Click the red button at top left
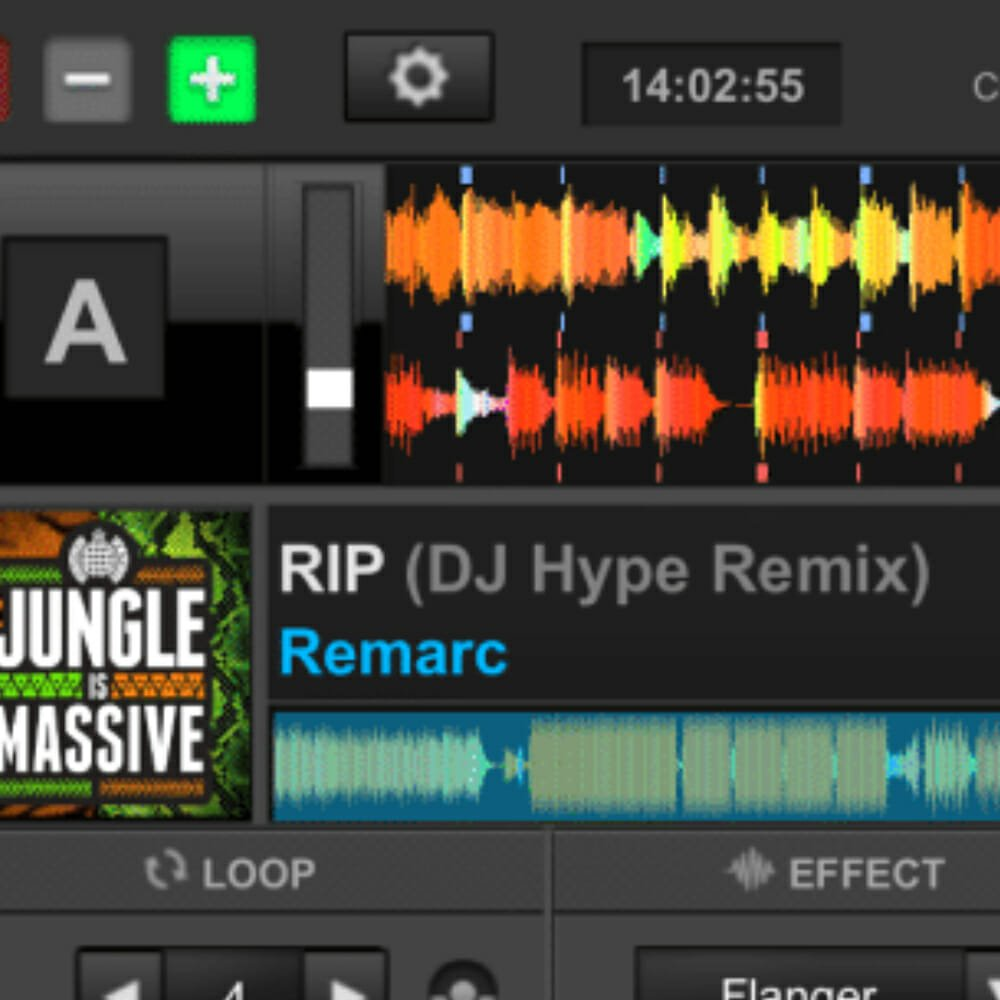1000x1000 pixels. tap(4, 80)
